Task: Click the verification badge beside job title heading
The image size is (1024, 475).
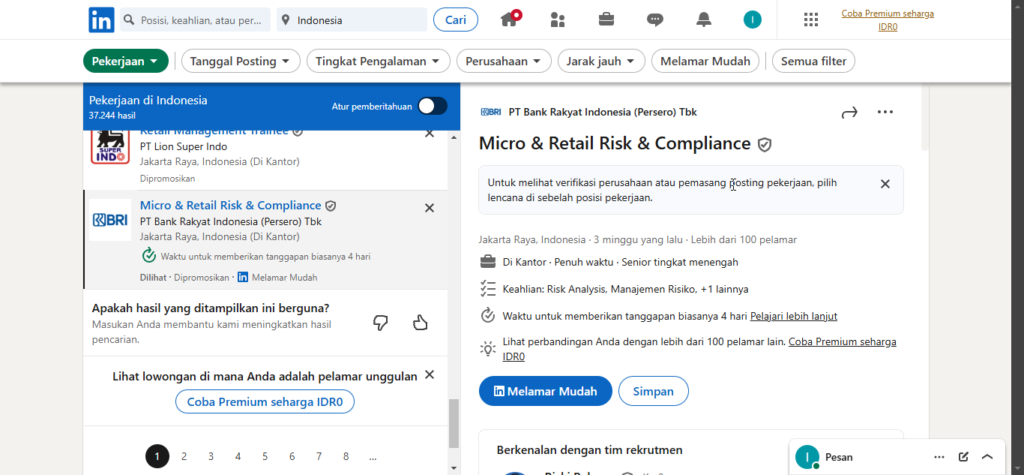Action: (765, 144)
